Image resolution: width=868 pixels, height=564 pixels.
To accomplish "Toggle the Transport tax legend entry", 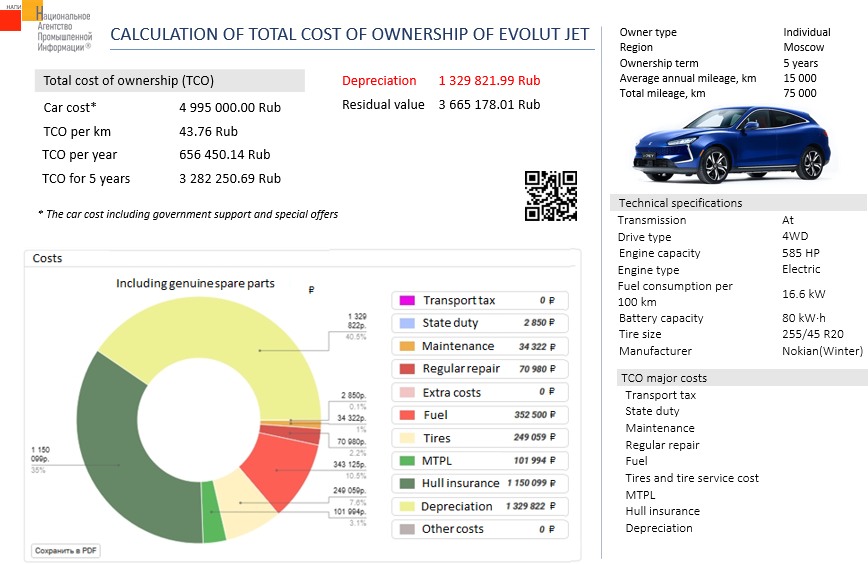I will coord(479,300).
